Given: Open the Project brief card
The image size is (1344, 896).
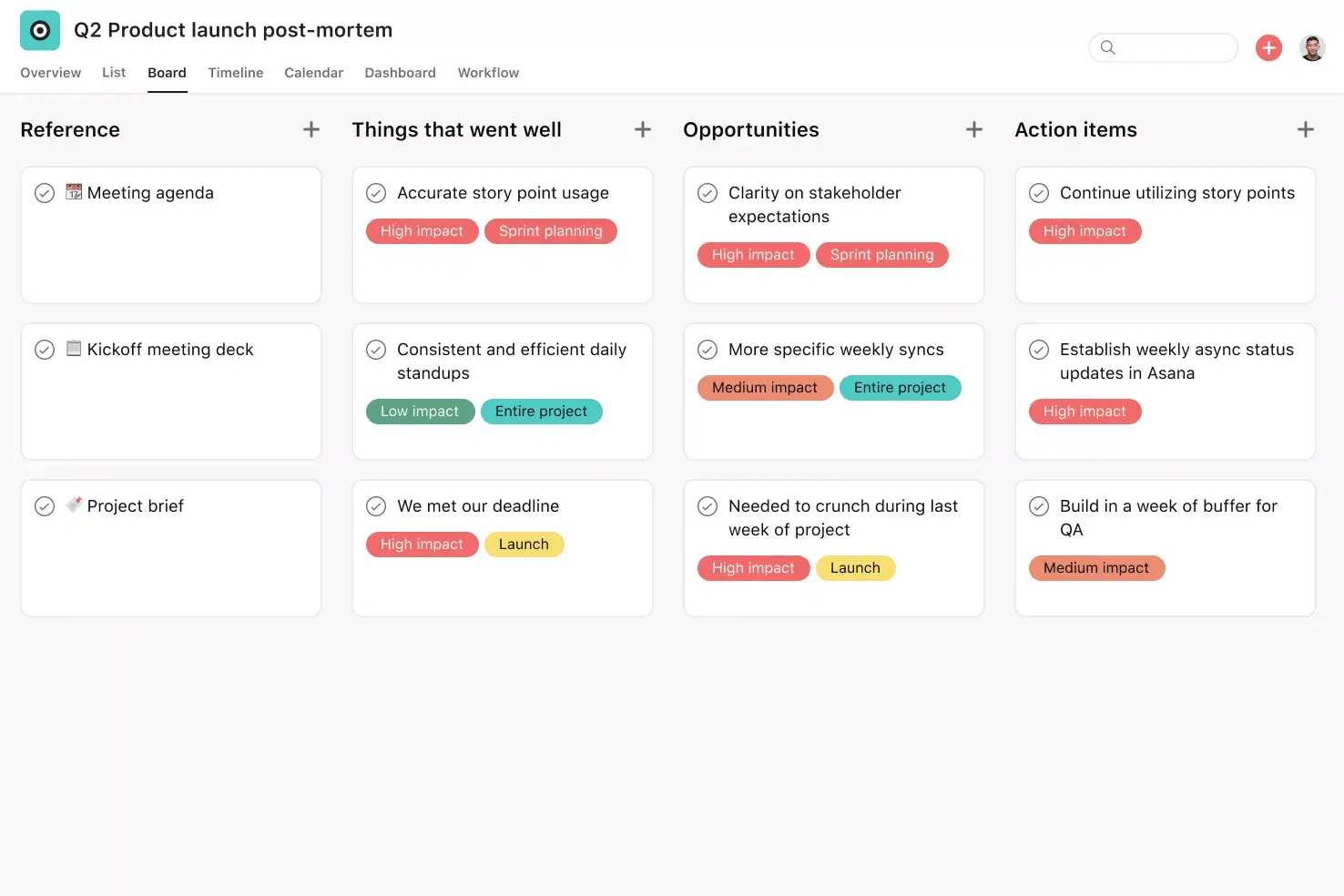Looking at the screenshot, I should (x=135, y=505).
